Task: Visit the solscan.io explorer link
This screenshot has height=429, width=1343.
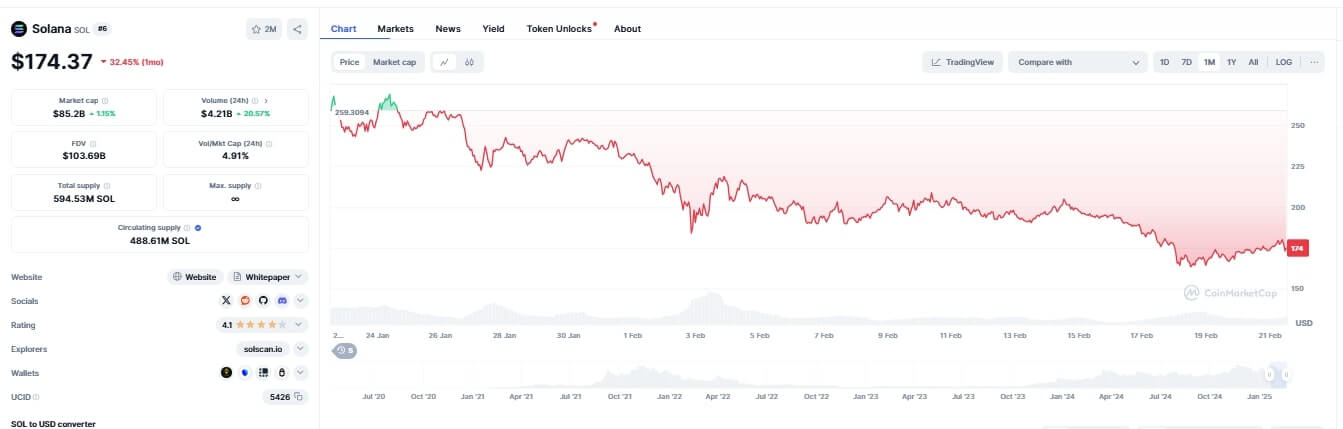Action: tap(263, 349)
